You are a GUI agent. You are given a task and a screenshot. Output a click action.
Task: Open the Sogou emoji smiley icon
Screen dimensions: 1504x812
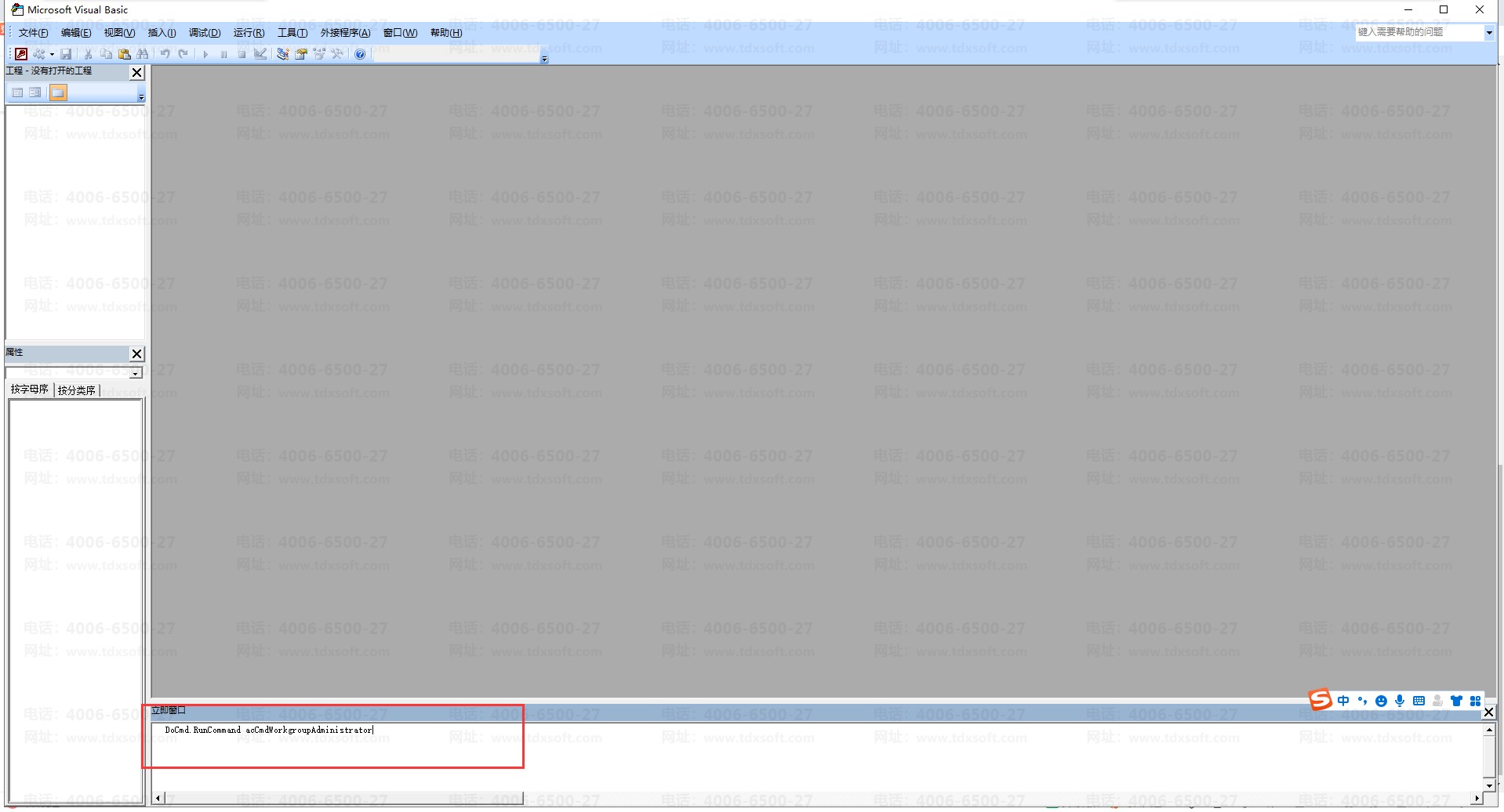[x=1381, y=701]
